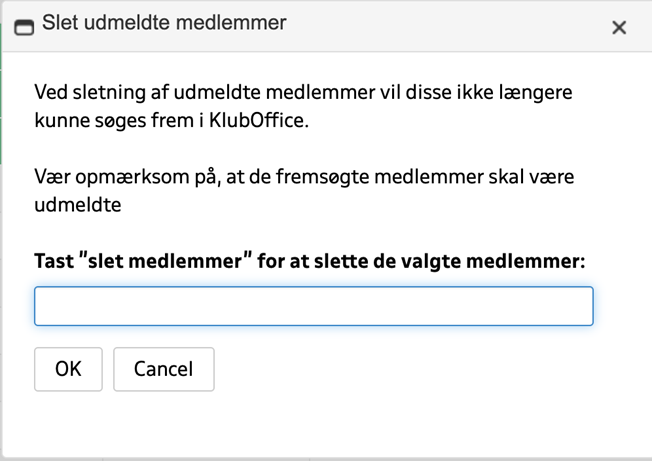Click the bold Tast "slet medlemmer" label
This screenshot has height=461, width=652.
[x=310, y=261]
